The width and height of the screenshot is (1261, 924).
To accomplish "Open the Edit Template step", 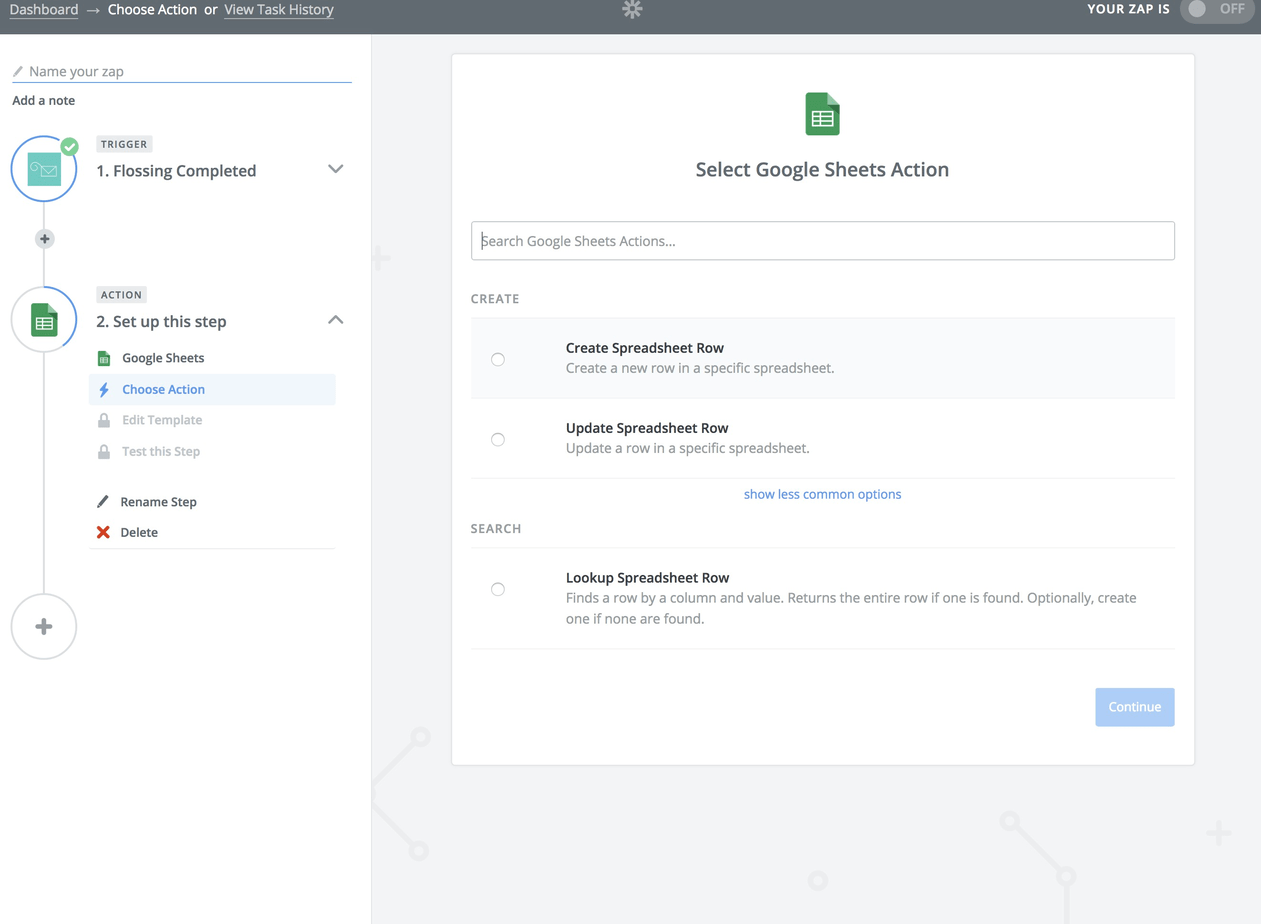I will coord(162,420).
